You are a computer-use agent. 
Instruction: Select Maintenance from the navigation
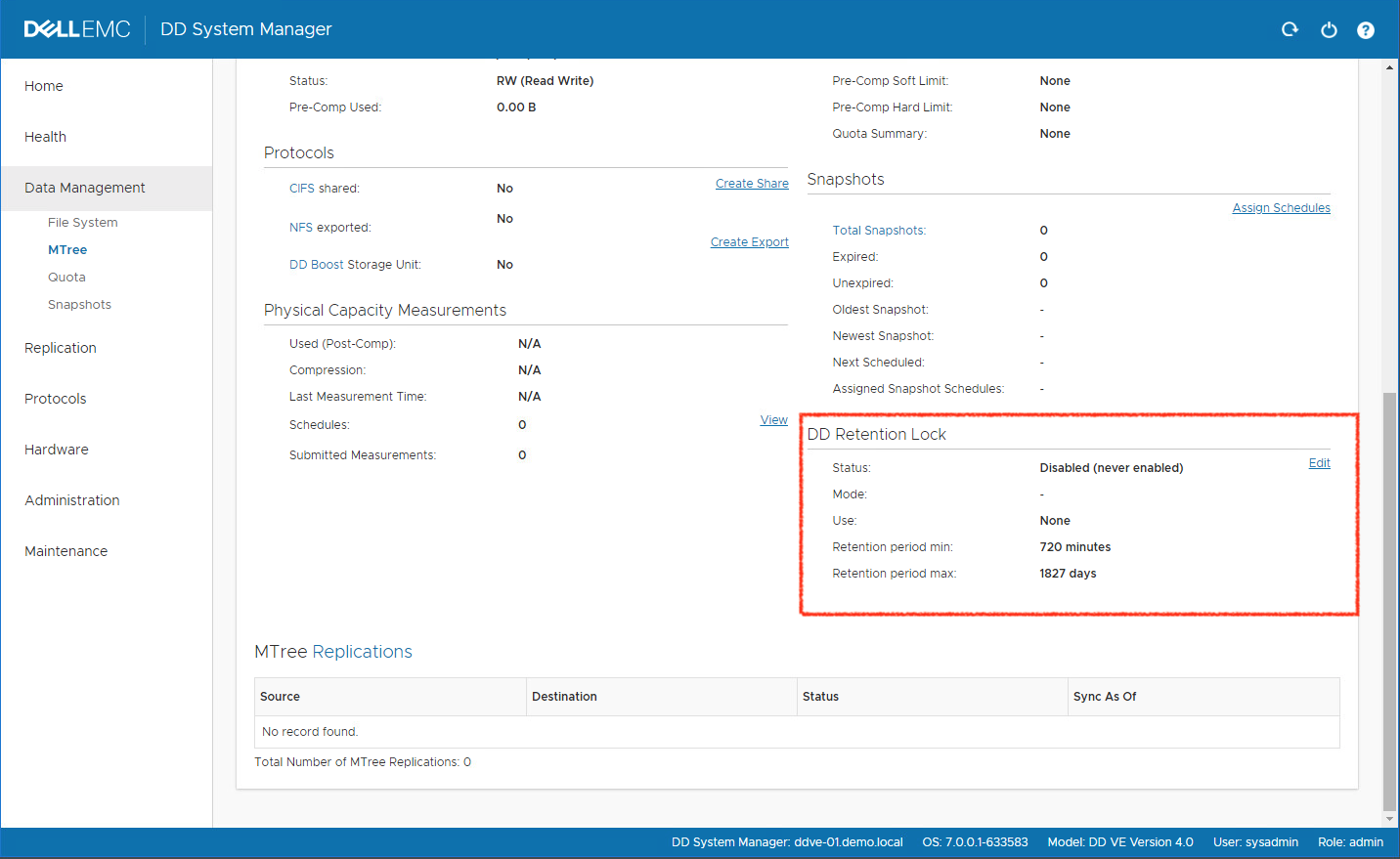(66, 550)
